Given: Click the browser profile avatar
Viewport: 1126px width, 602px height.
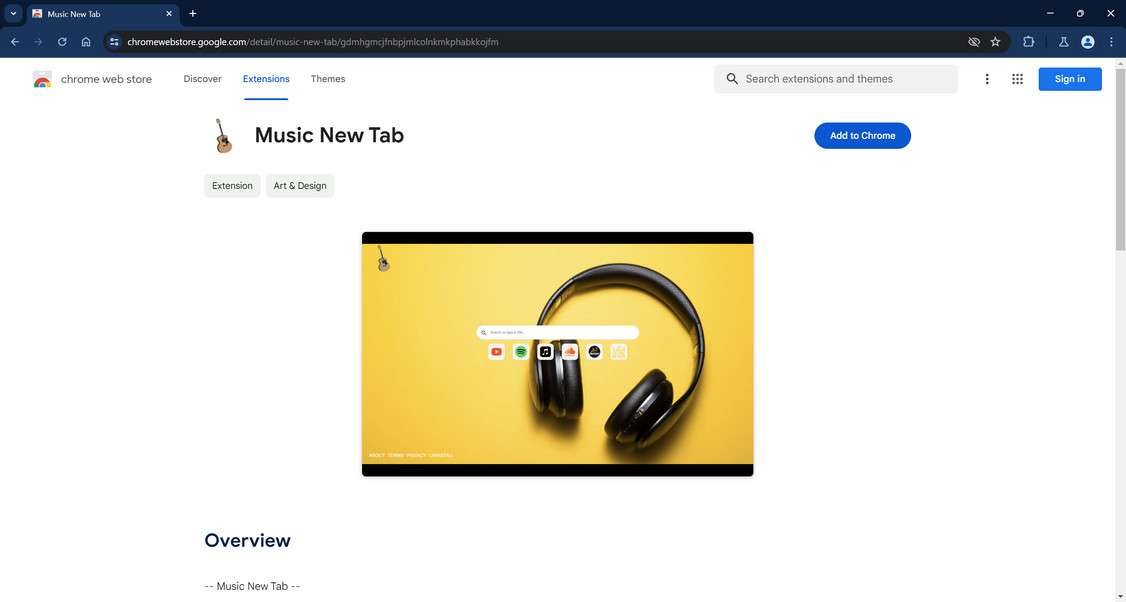Looking at the screenshot, I should [1087, 42].
